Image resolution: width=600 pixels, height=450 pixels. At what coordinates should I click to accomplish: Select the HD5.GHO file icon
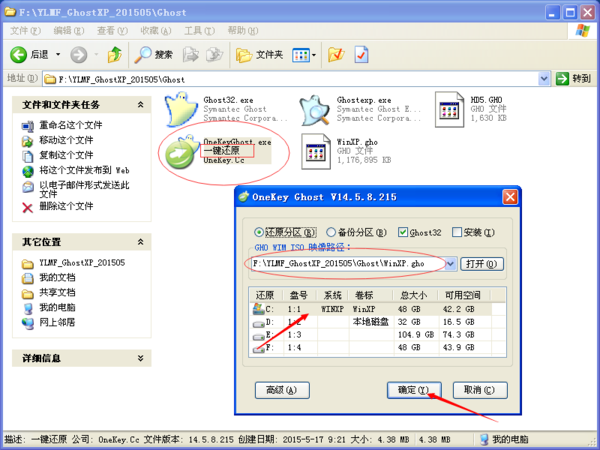click(x=449, y=110)
